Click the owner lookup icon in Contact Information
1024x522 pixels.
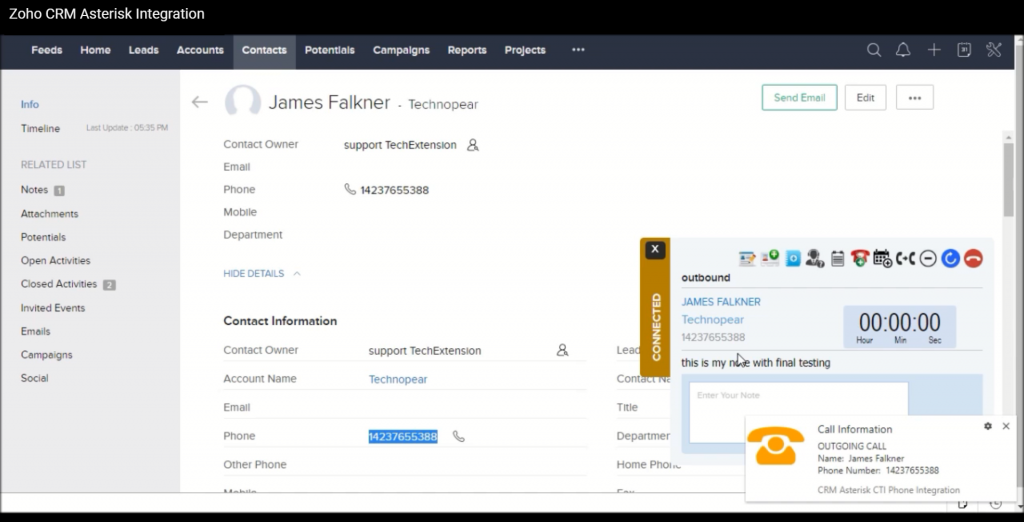(562, 351)
